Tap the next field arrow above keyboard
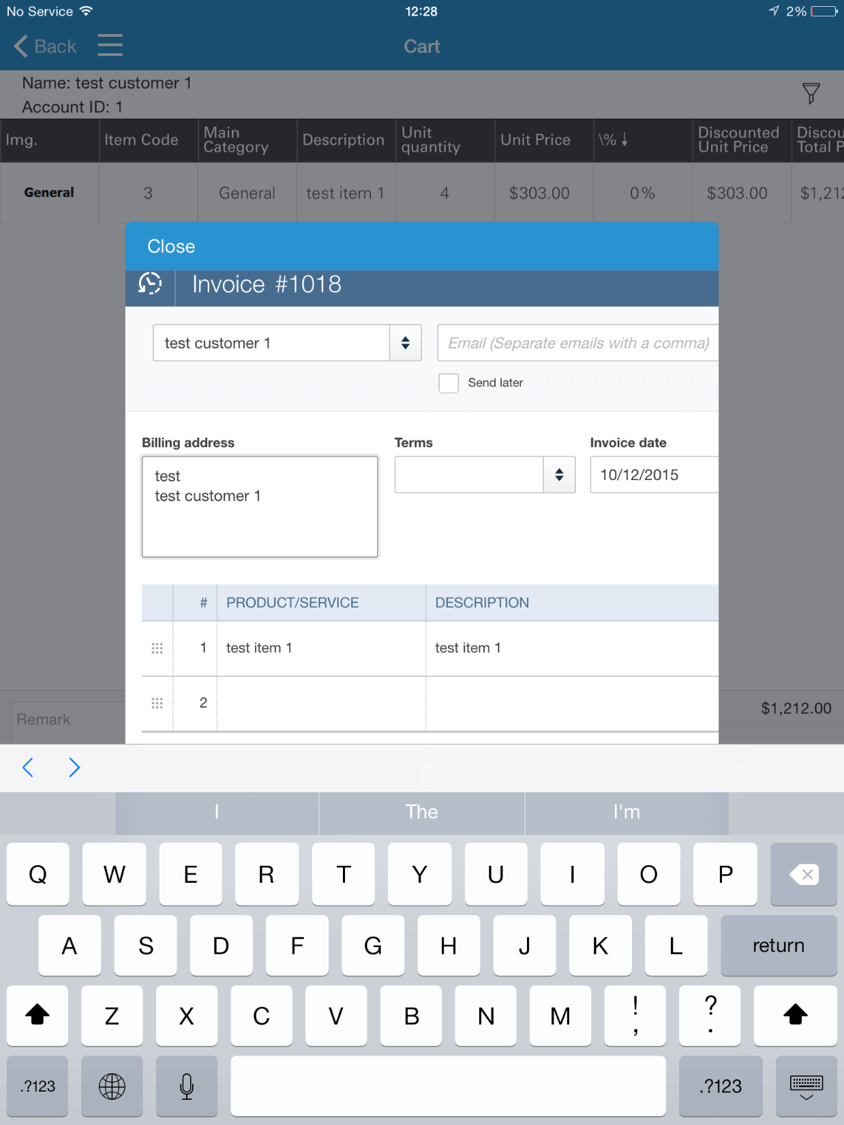Screen dimensions: 844x1125 pyautogui.click(x=74, y=767)
